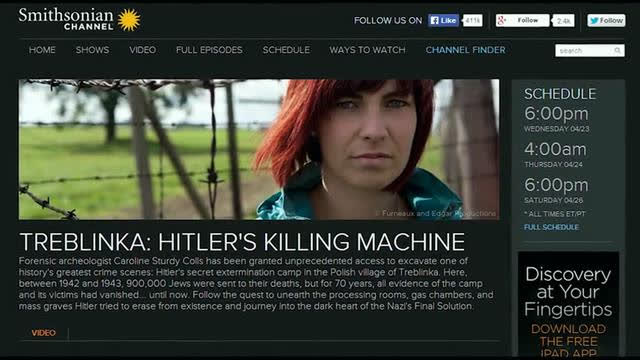Click the Facebook like count 411k
Viewport: 640px width, 360px height.
pos(473,20)
